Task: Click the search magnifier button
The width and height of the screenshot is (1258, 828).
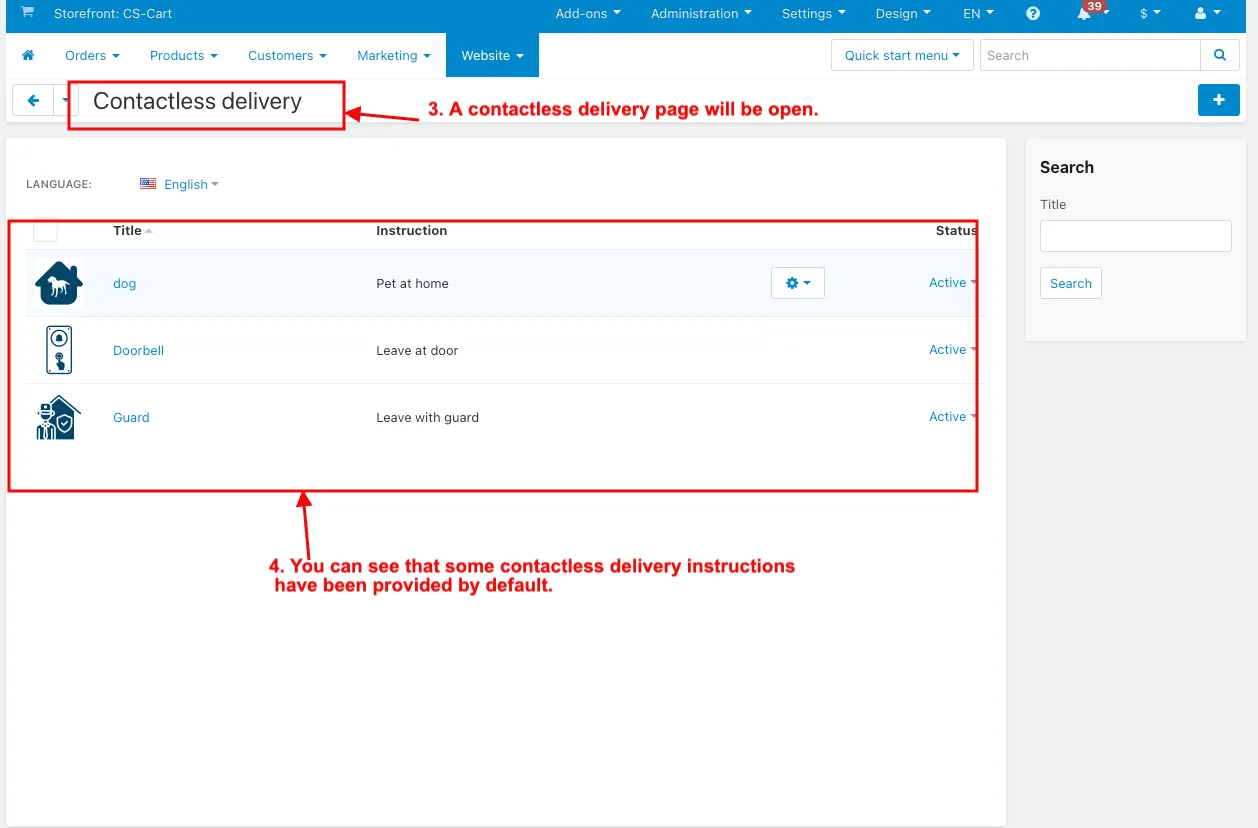Action: tap(1220, 56)
